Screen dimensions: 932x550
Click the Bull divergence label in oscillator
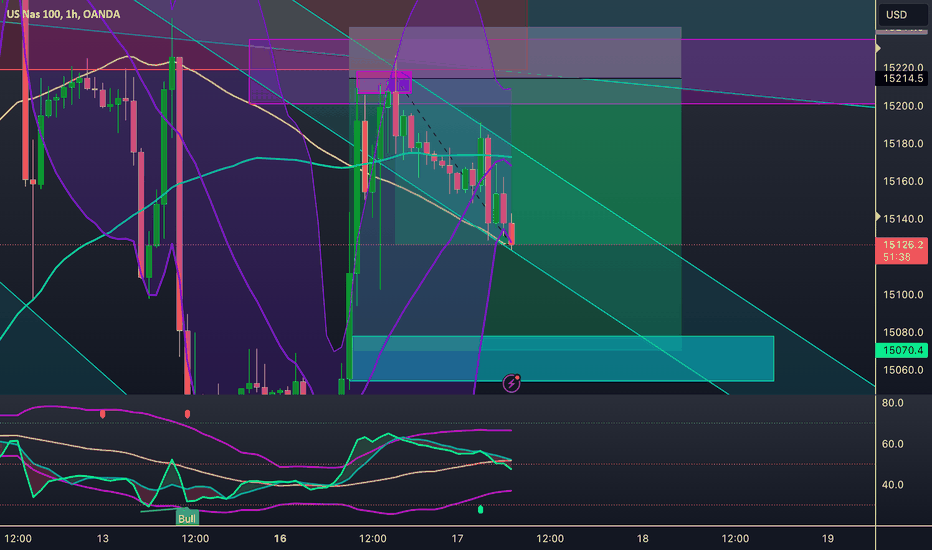[x=187, y=518]
